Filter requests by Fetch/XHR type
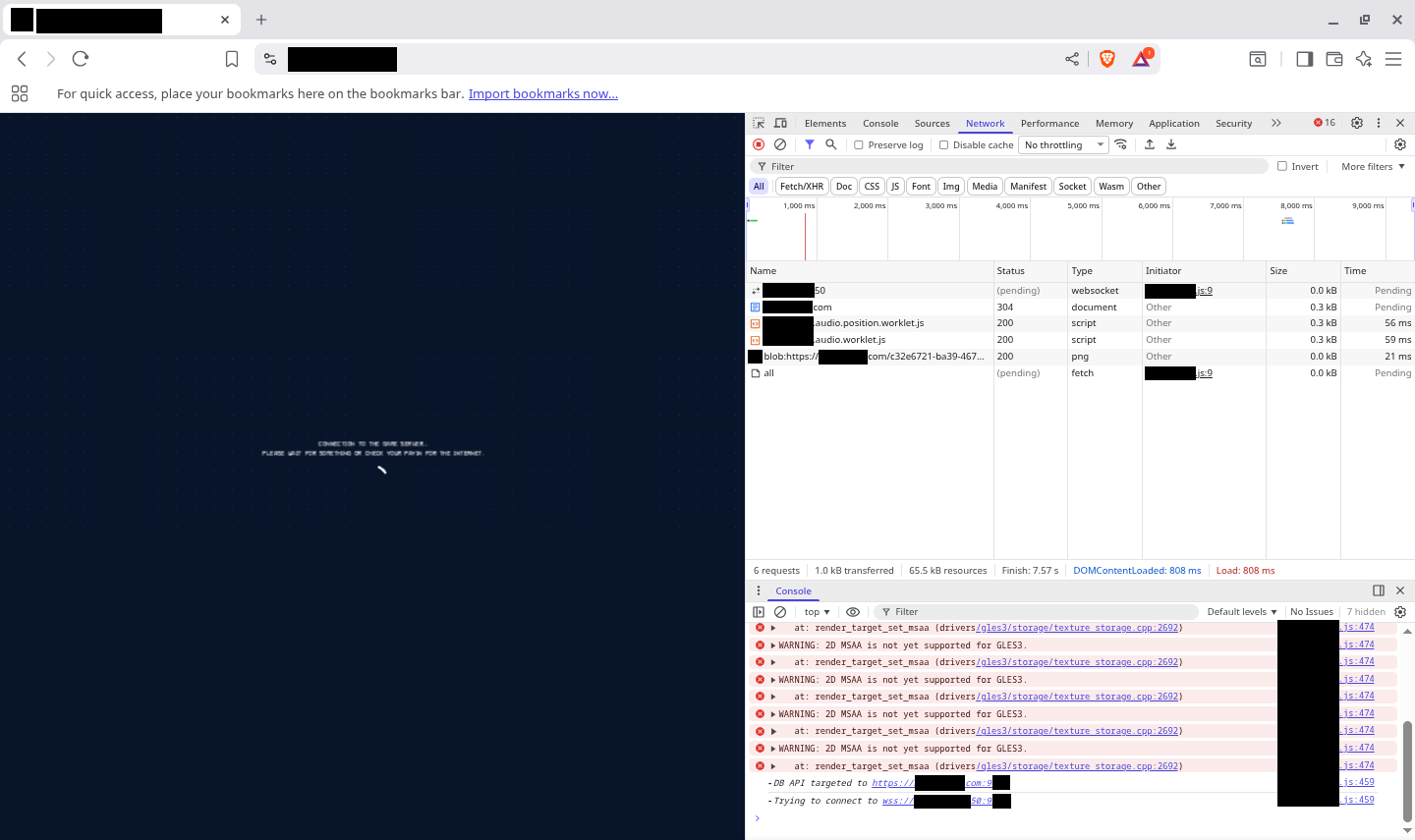Screen dimensions: 1415x840 [x=801, y=187]
